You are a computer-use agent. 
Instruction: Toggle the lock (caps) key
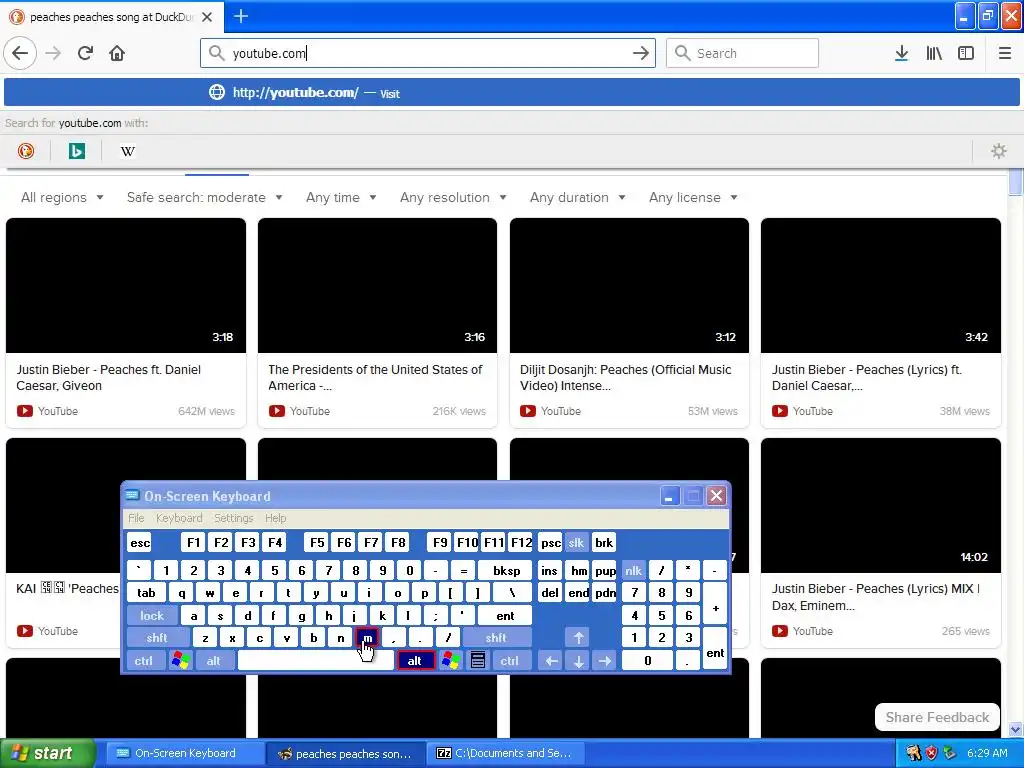point(152,616)
